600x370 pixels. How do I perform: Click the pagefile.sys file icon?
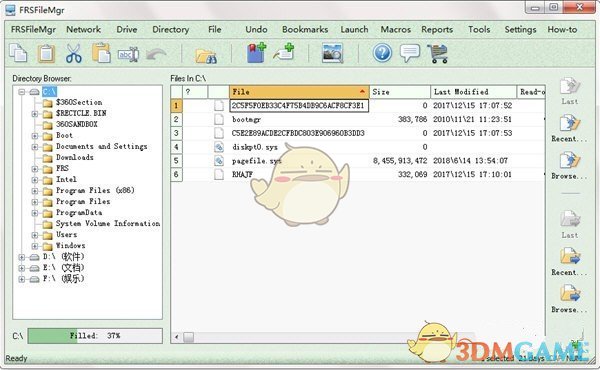pos(219,161)
